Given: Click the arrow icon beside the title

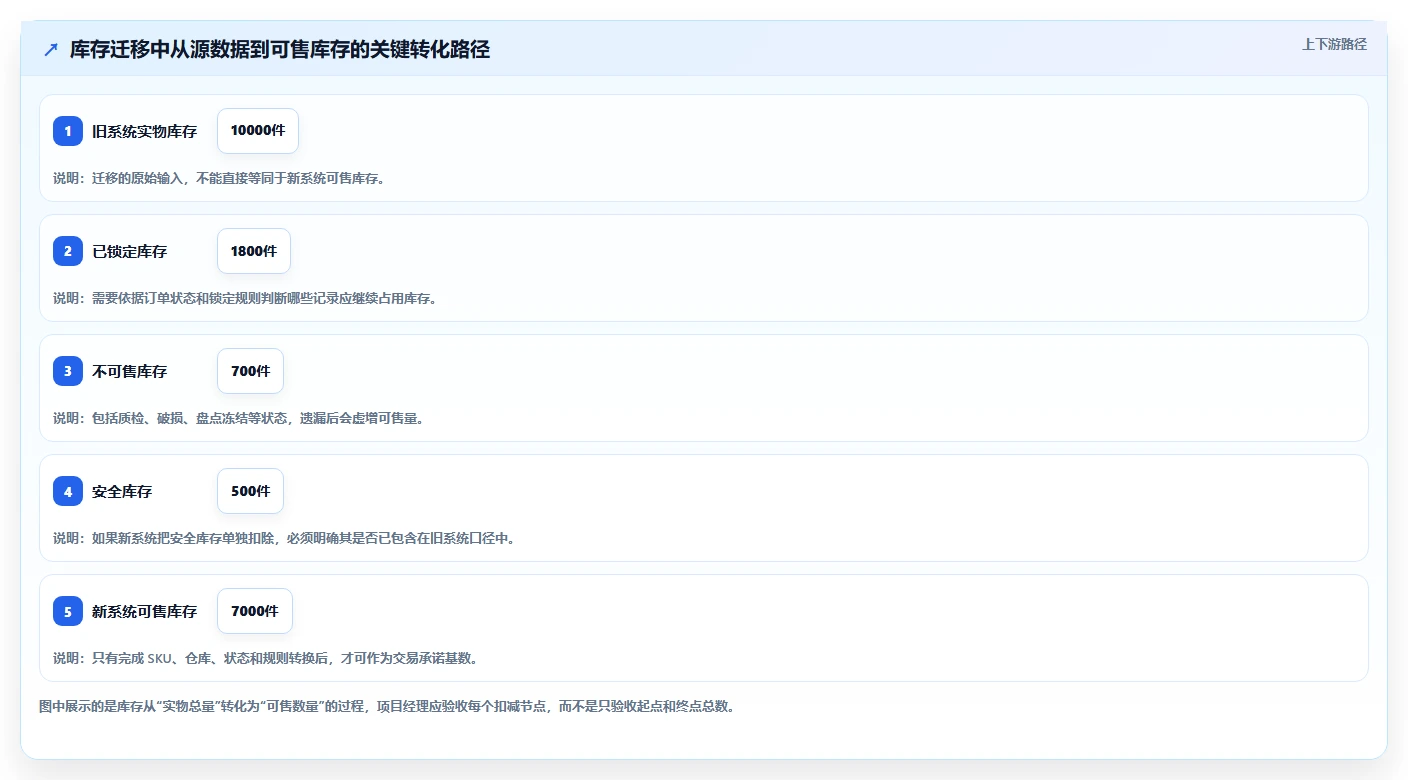Looking at the screenshot, I should (51, 49).
